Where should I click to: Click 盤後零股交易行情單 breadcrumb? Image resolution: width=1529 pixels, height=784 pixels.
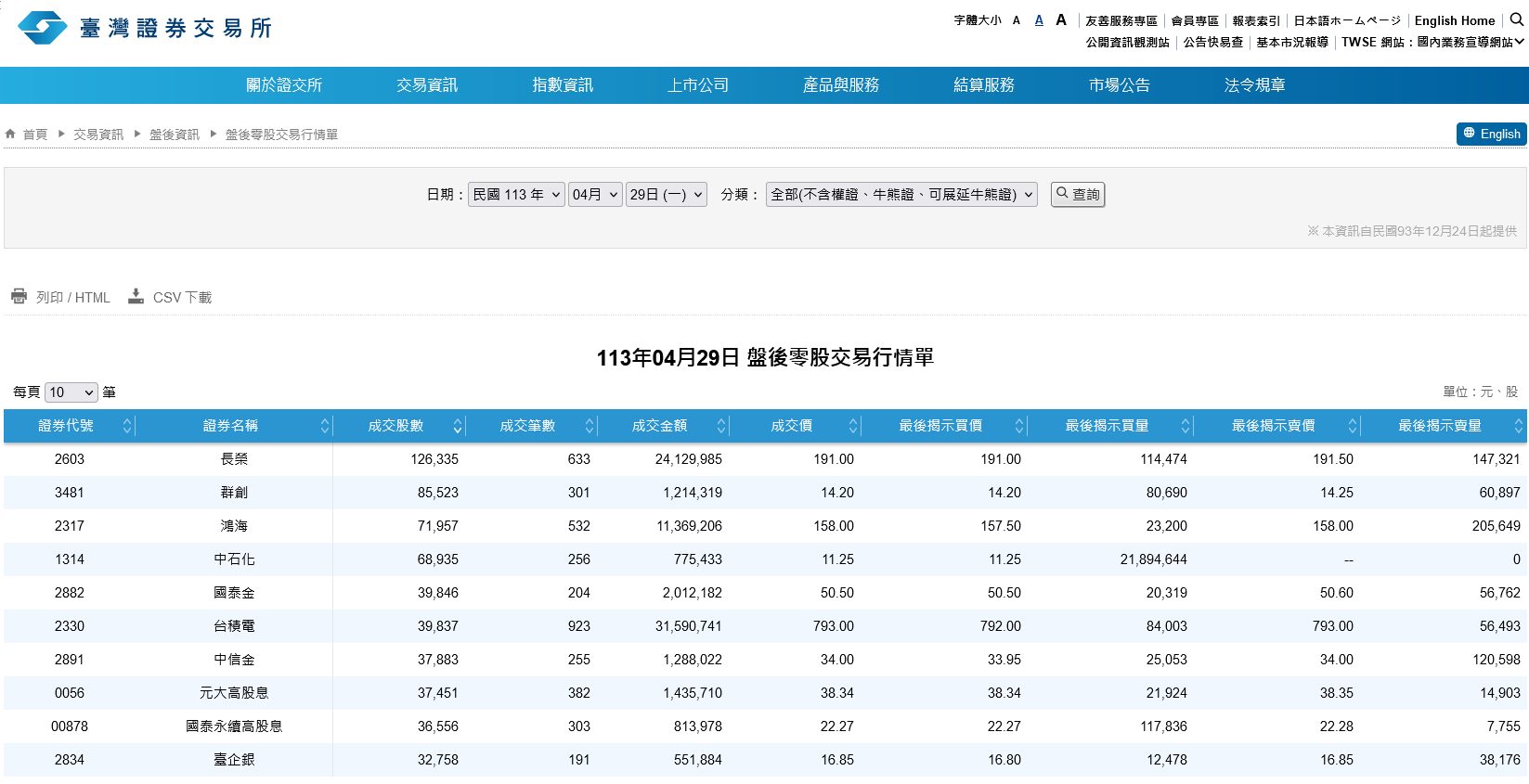(281, 135)
